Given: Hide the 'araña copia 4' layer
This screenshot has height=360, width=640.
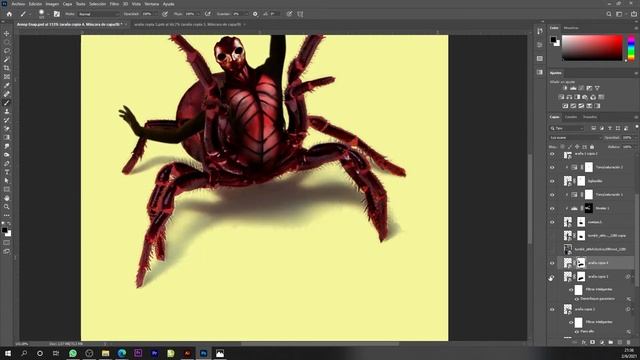Looking at the screenshot, I should pos(552,263).
